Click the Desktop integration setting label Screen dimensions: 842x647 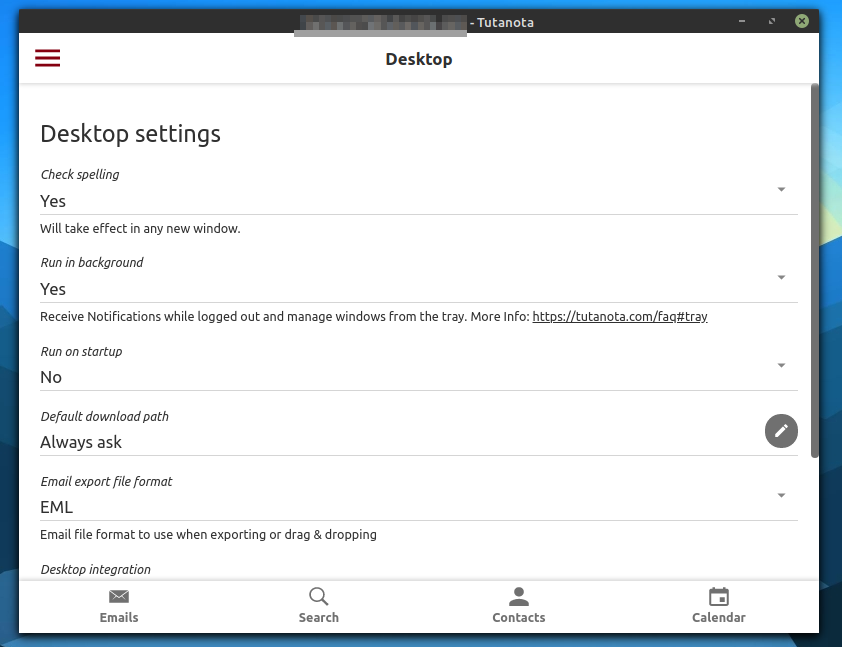tap(95, 569)
